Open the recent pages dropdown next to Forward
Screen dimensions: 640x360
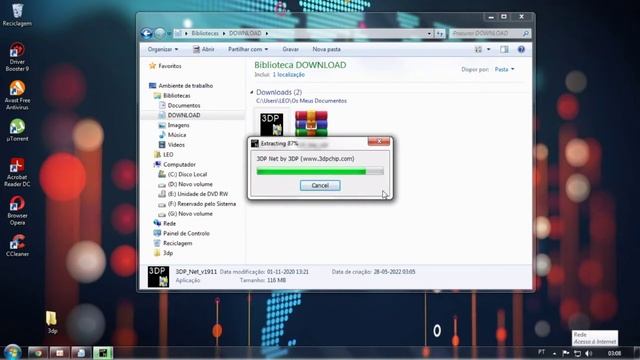[169, 34]
